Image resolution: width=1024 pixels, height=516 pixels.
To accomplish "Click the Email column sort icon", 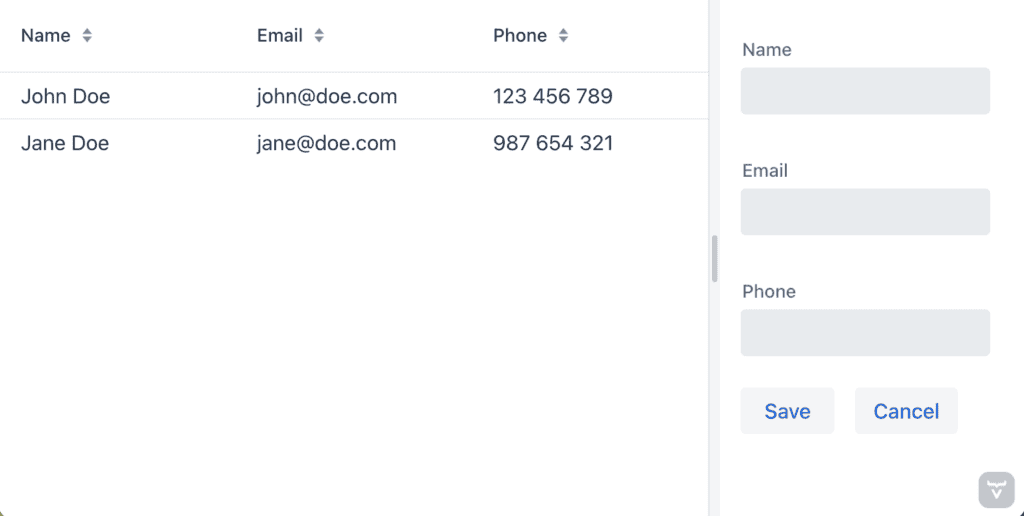I will point(319,36).
